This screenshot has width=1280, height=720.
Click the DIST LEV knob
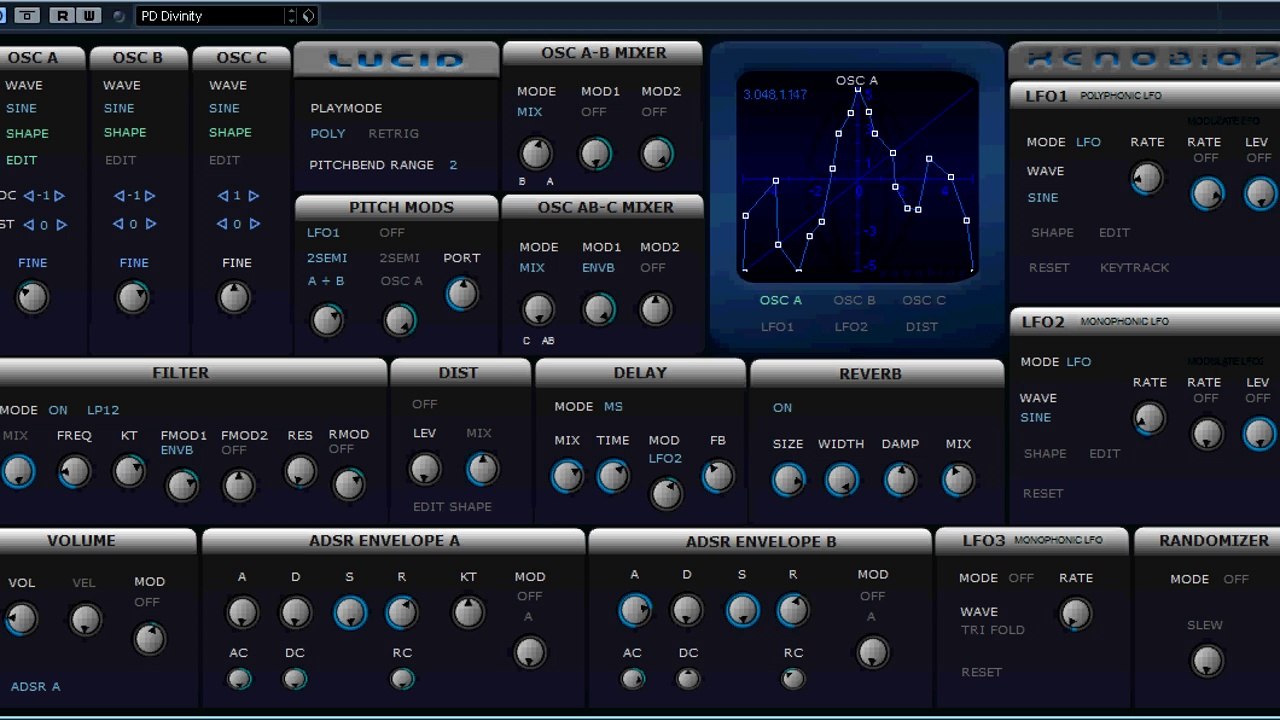tap(425, 469)
